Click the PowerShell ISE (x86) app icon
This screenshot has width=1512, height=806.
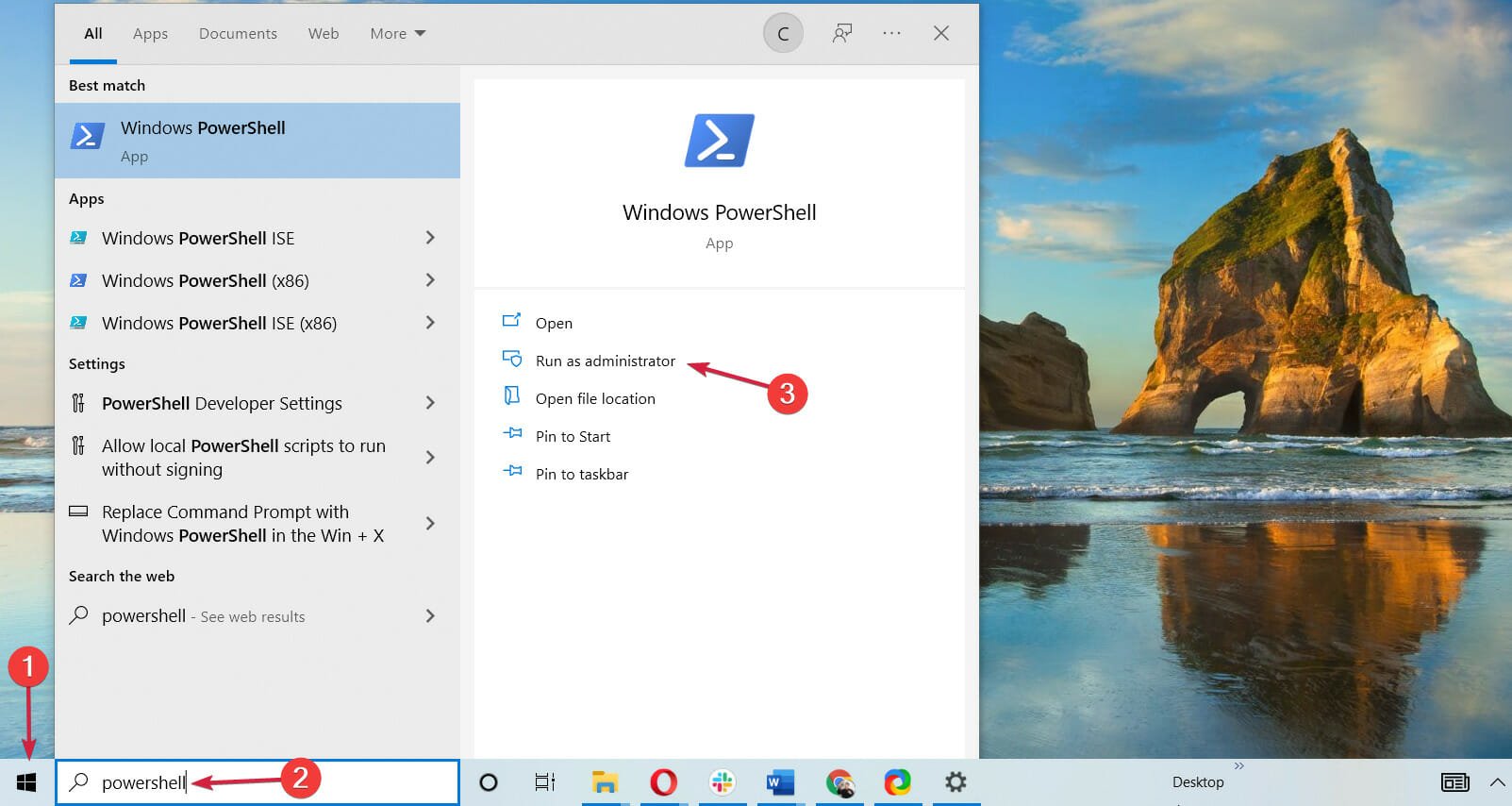[79, 323]
